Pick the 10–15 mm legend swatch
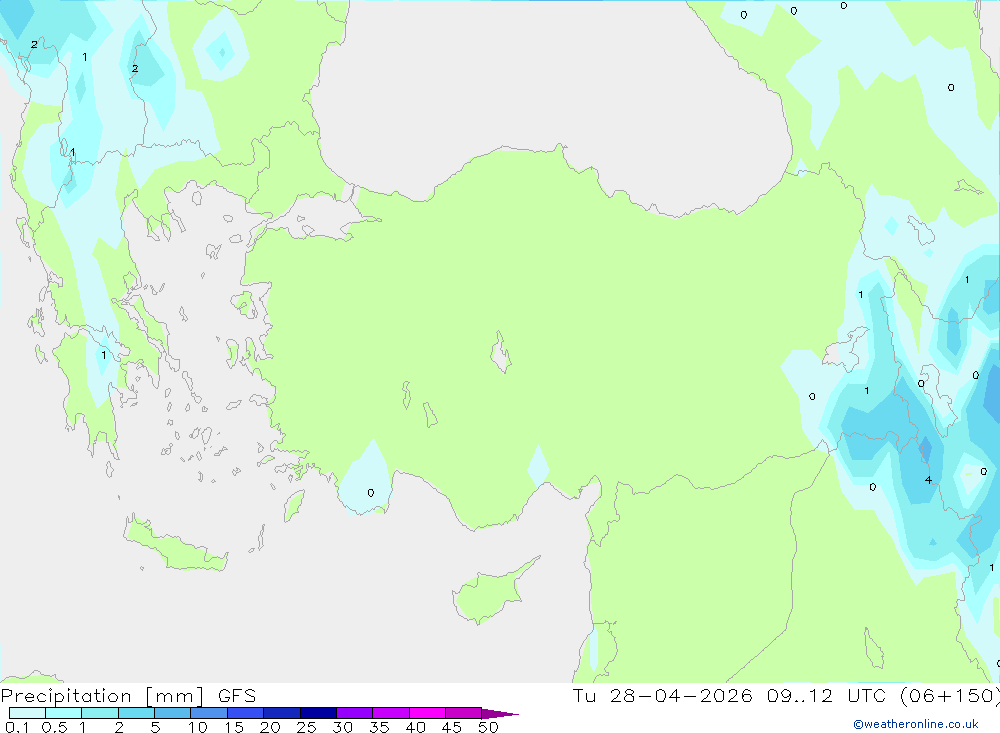The width and height of the screenshot is (1000, 733). (x=209, y=713)
